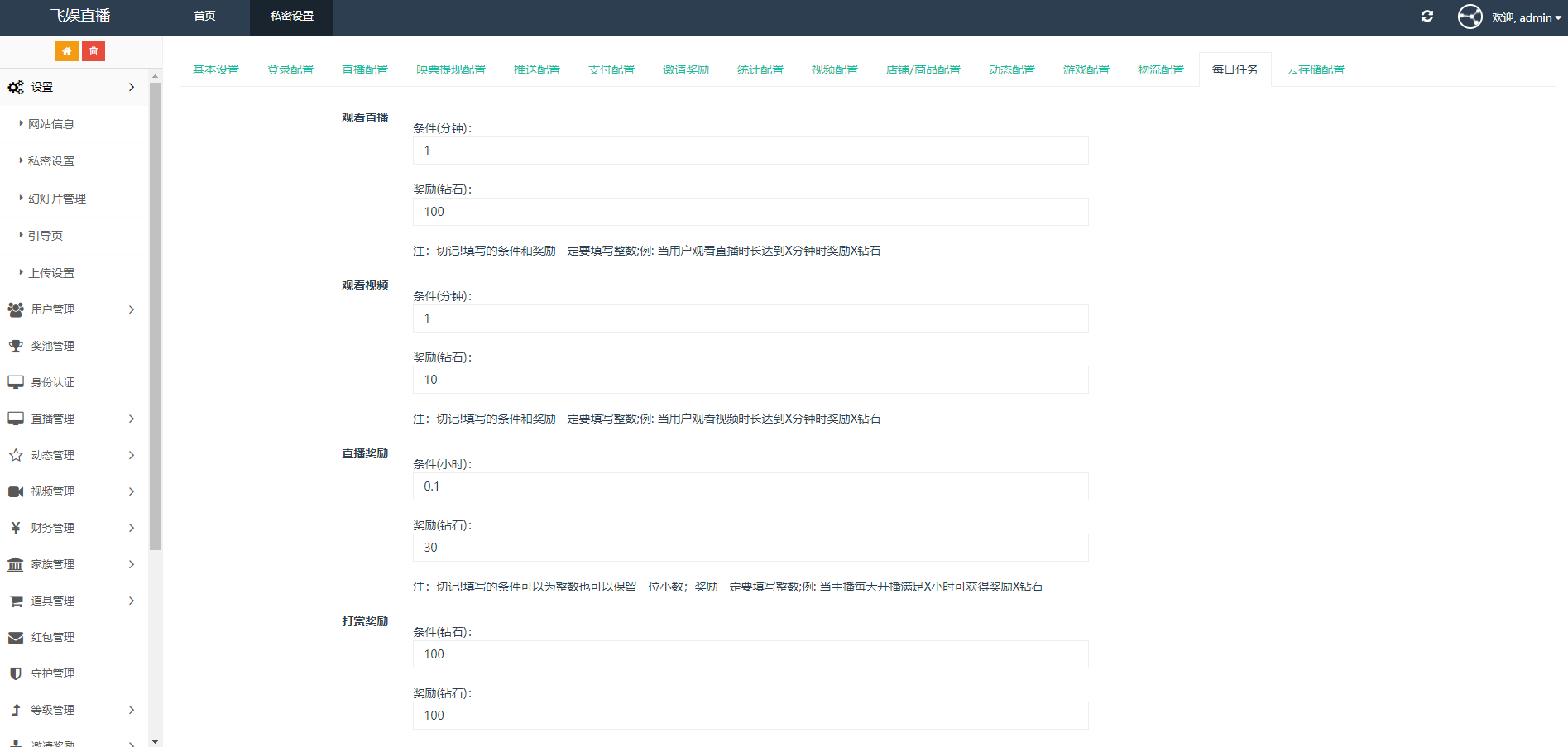Click the home icon above the sidebar
The height and width of the screenshot is (747, 1568).
66,50
